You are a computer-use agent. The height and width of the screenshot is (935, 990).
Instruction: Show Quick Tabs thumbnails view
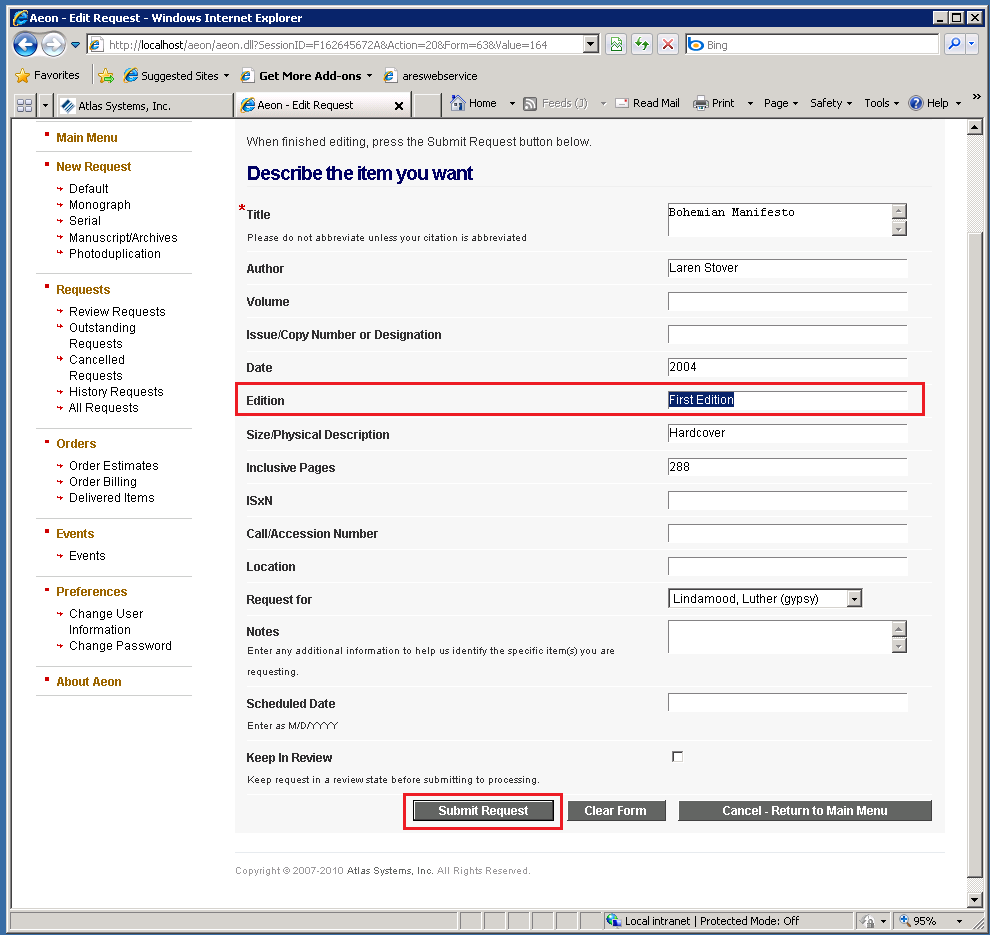[24, 105]
